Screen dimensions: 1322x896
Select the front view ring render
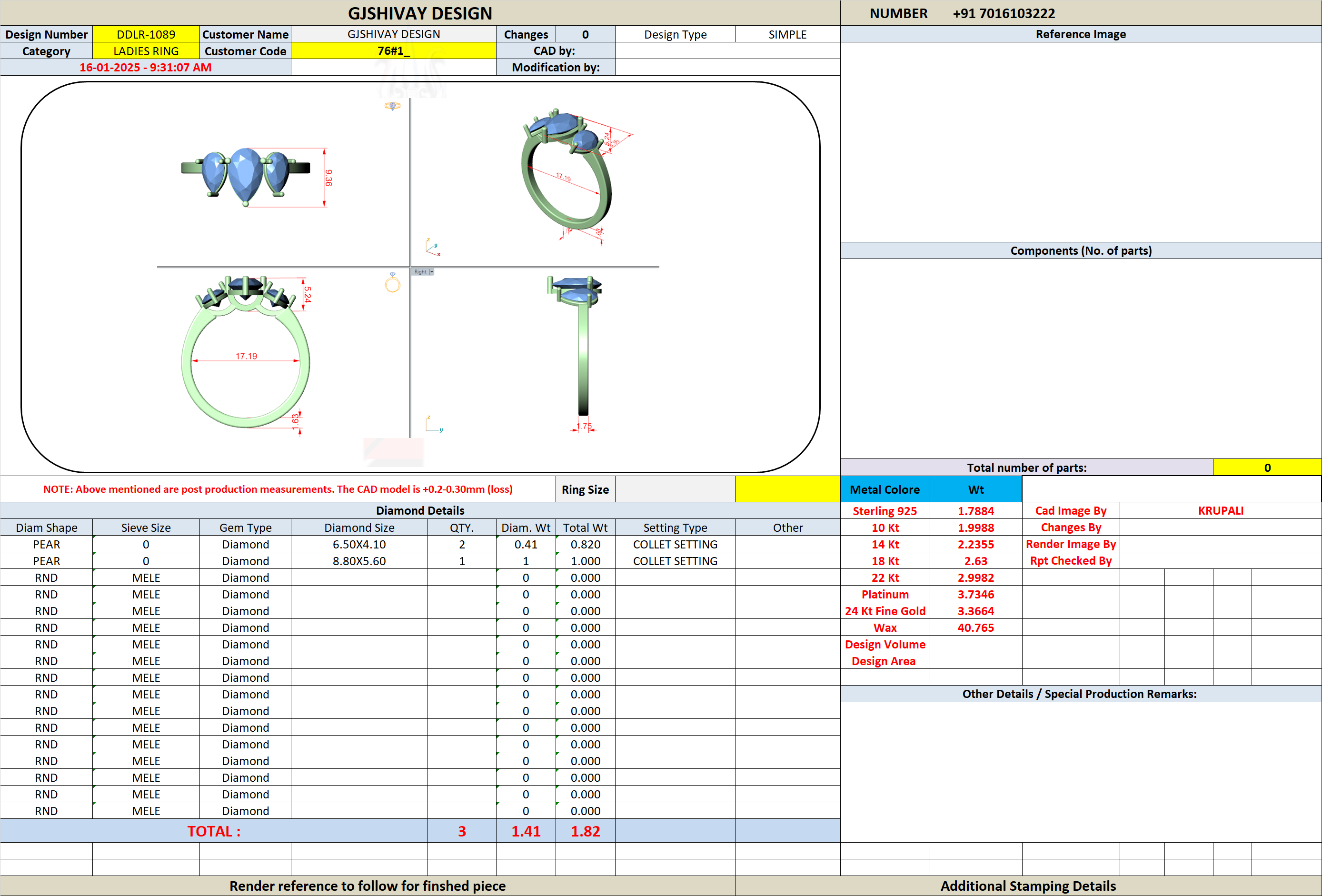click(x=246, y=351)
